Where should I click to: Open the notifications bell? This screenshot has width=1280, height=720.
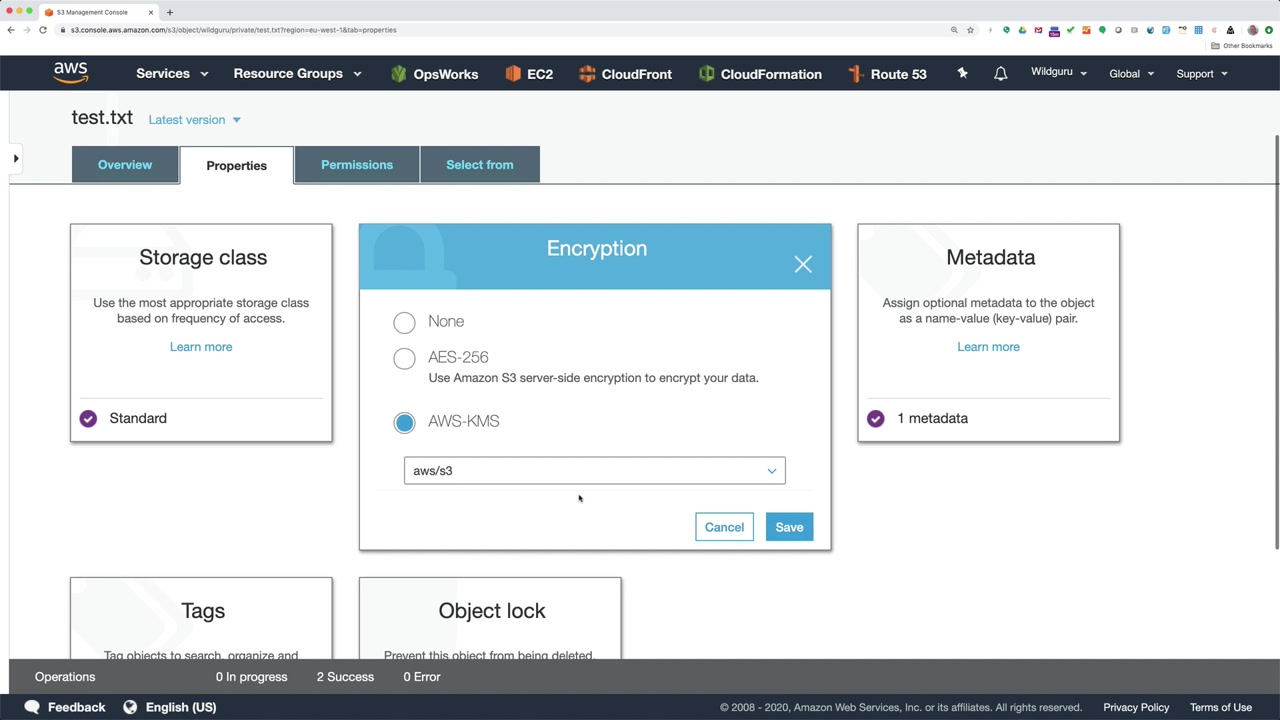[x=1000, y=74]
